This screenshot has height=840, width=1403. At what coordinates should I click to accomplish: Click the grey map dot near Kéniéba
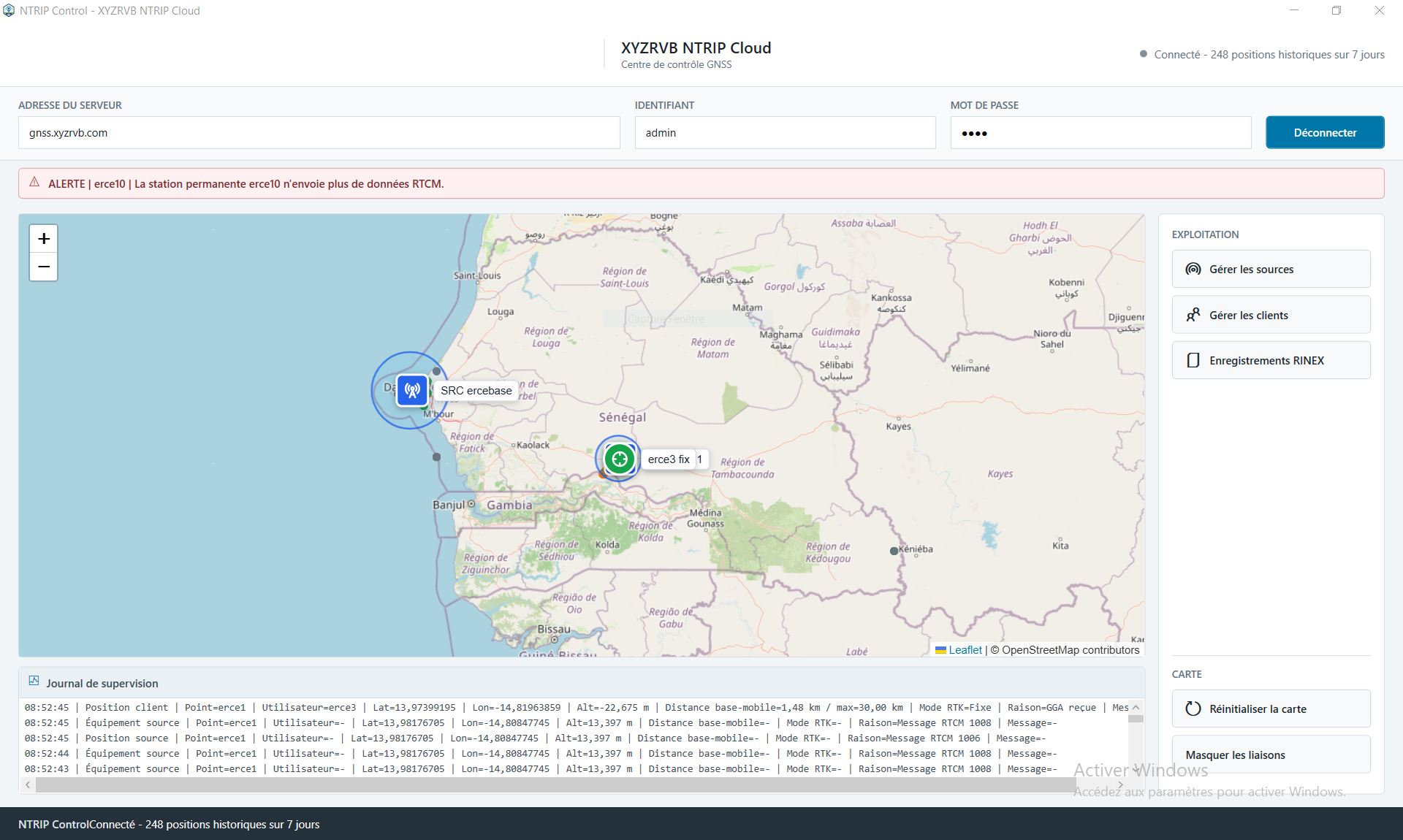894,551
